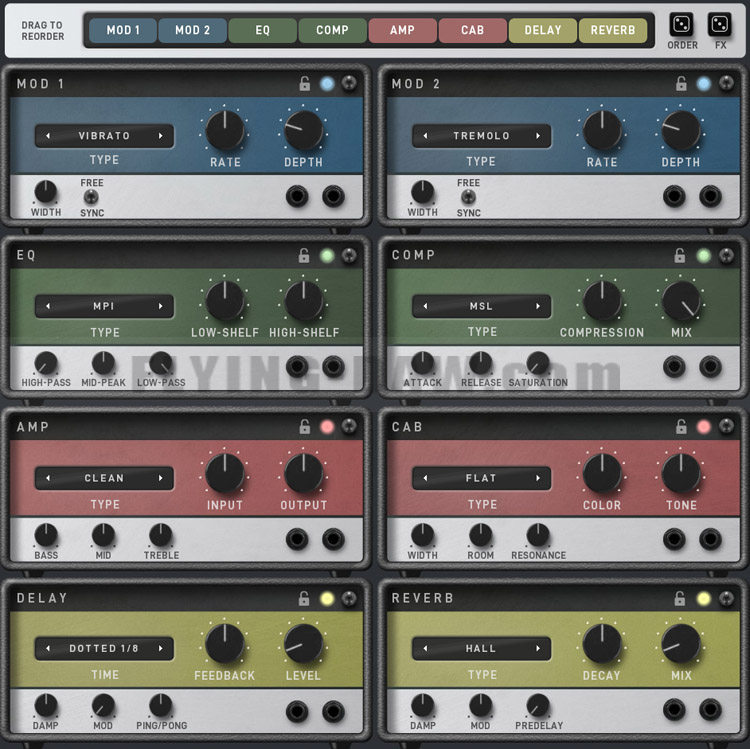750x749 pixels.
Task: Select EQ in the order bar
Action: [x=263, y=31]
